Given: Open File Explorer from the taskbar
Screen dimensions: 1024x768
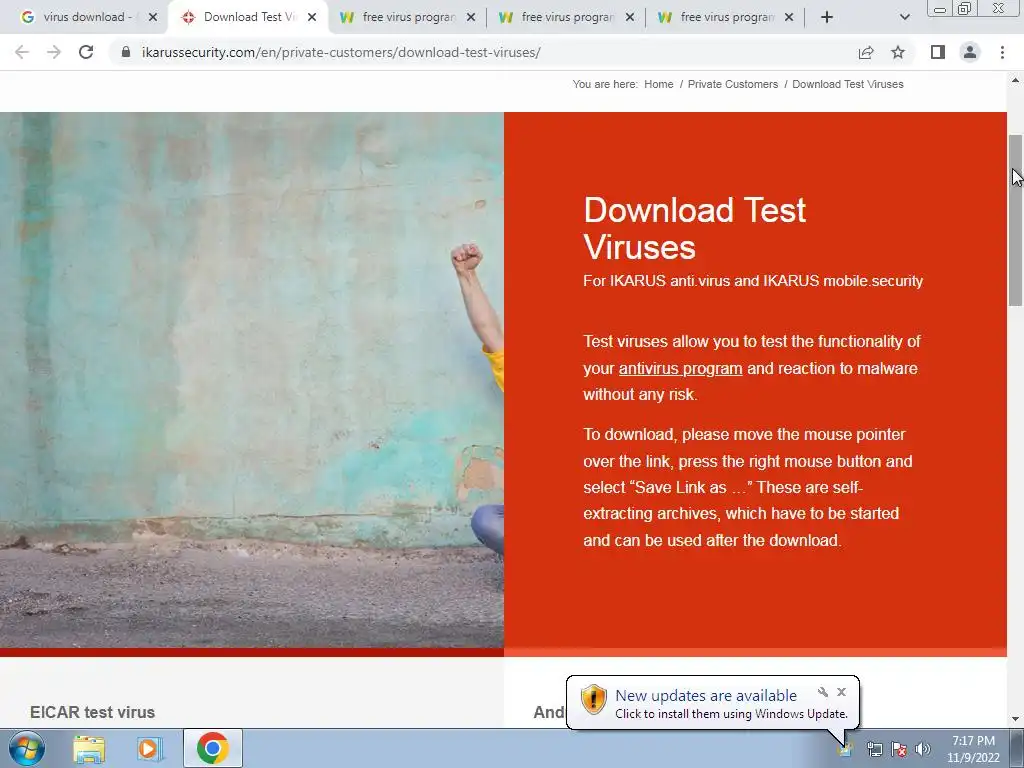Looking at the screenshot, I should [89, 749].
